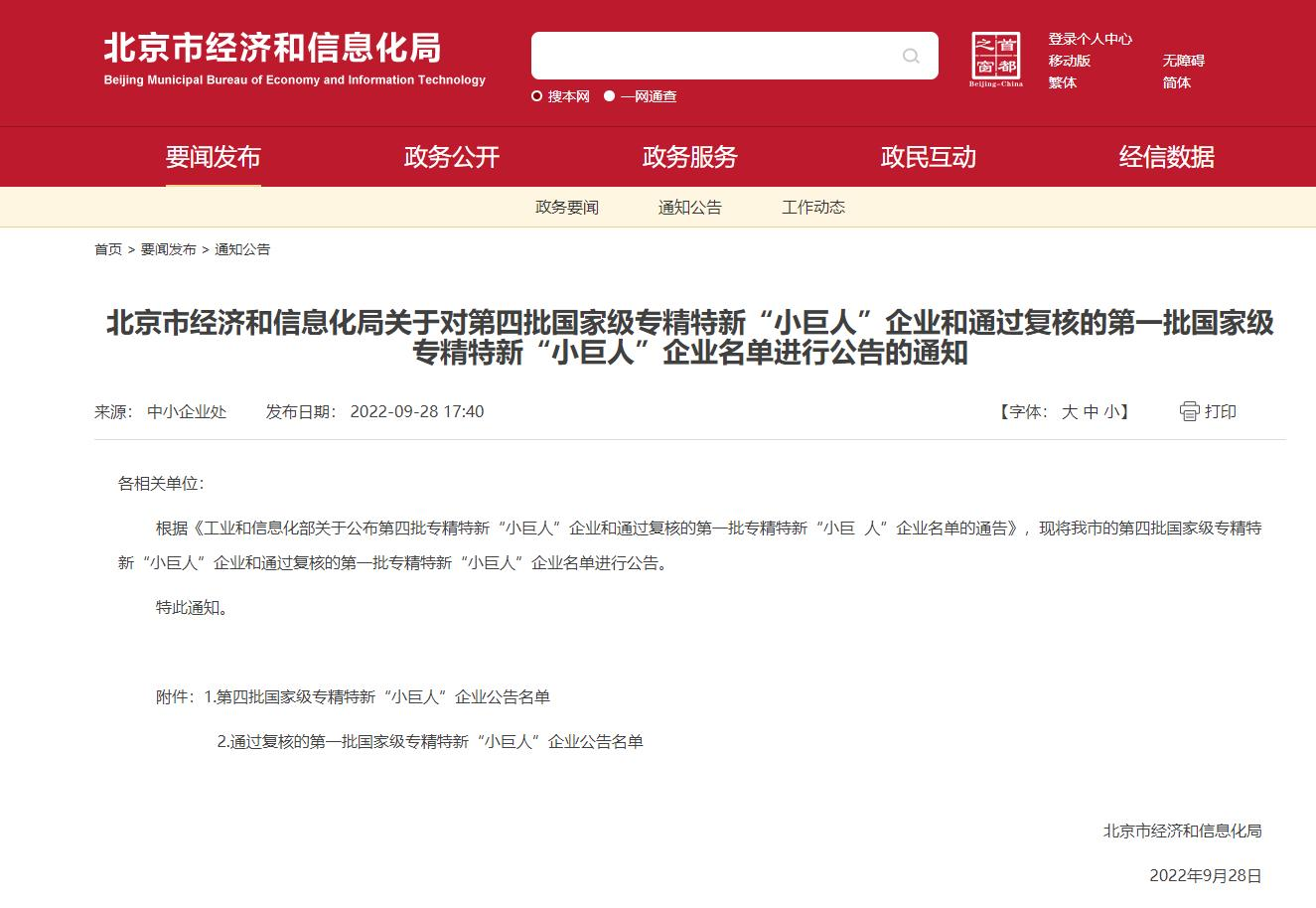
Task: Select the 一网通查 radio option
Action: [x=610, y=96]
